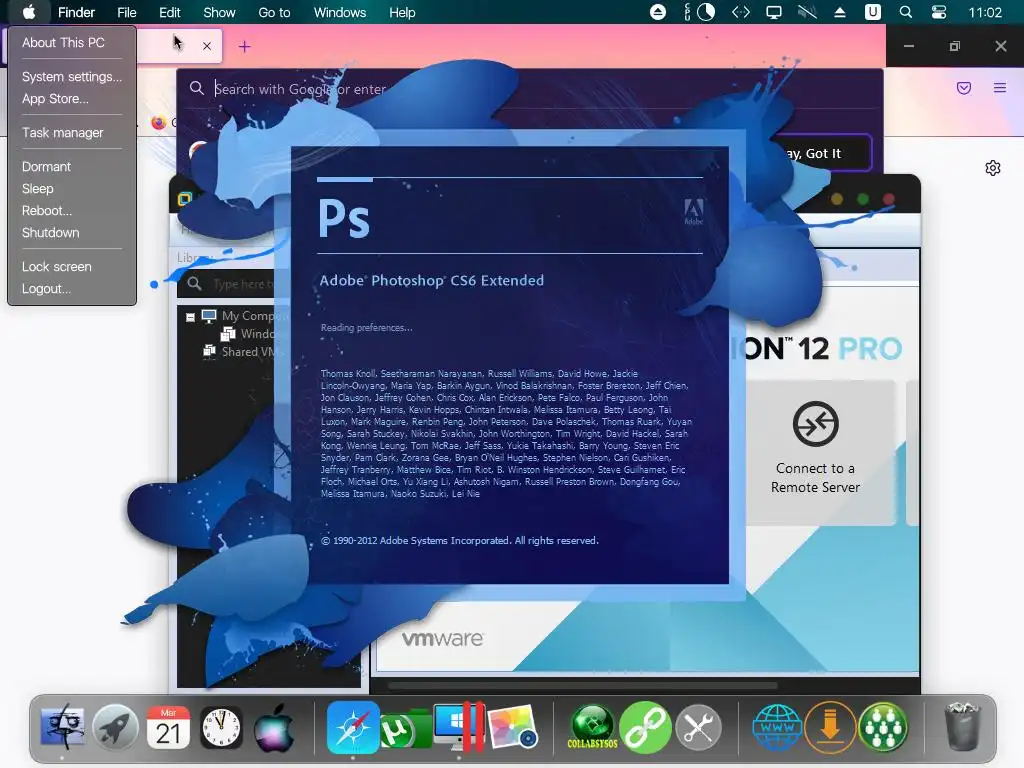Open the Finder icon in the dock
Image resolution: width=1024 pixels, height=768 pixels.
62,727
